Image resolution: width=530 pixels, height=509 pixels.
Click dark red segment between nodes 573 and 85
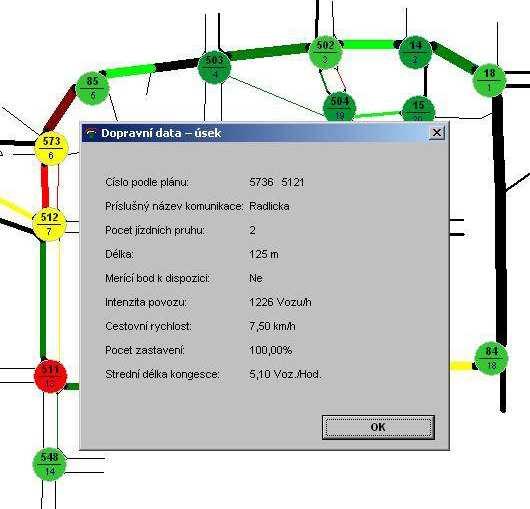click(60, 109)
